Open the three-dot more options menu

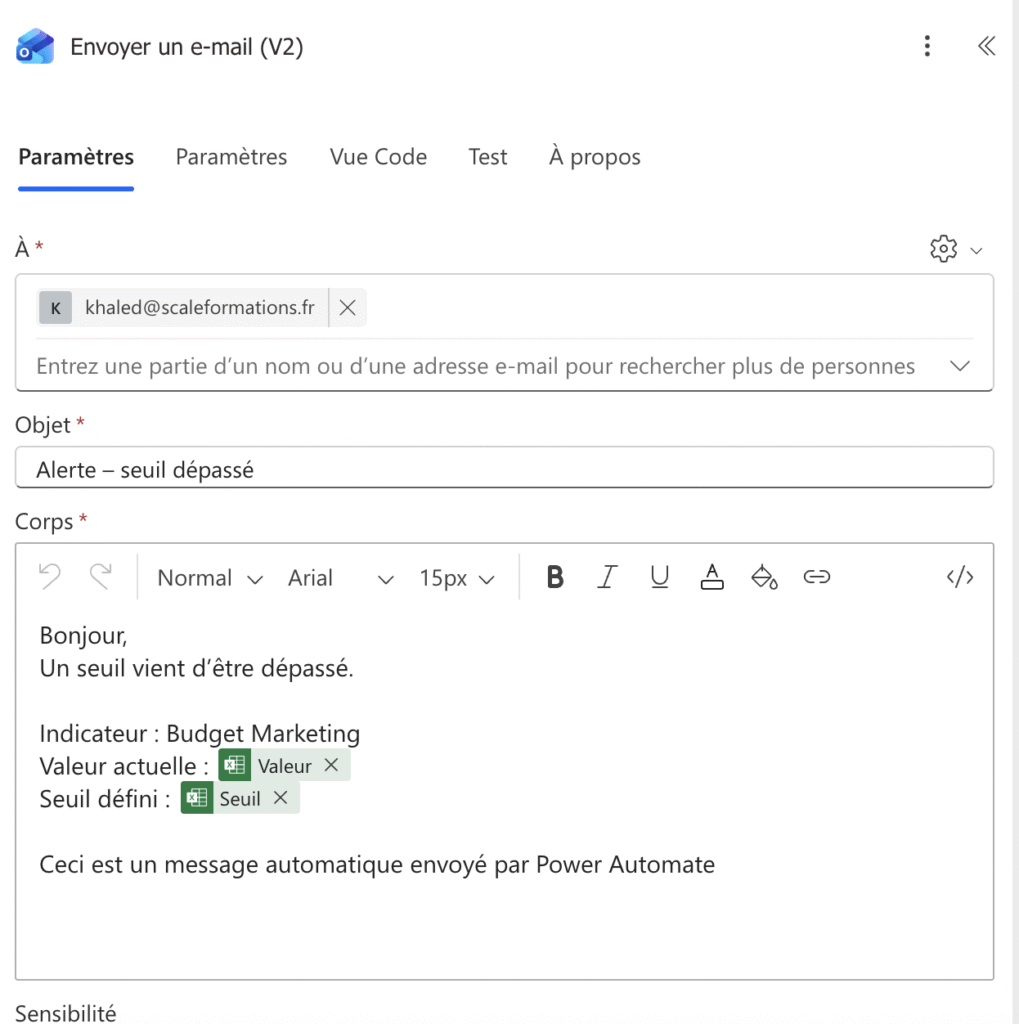point(928,46)
